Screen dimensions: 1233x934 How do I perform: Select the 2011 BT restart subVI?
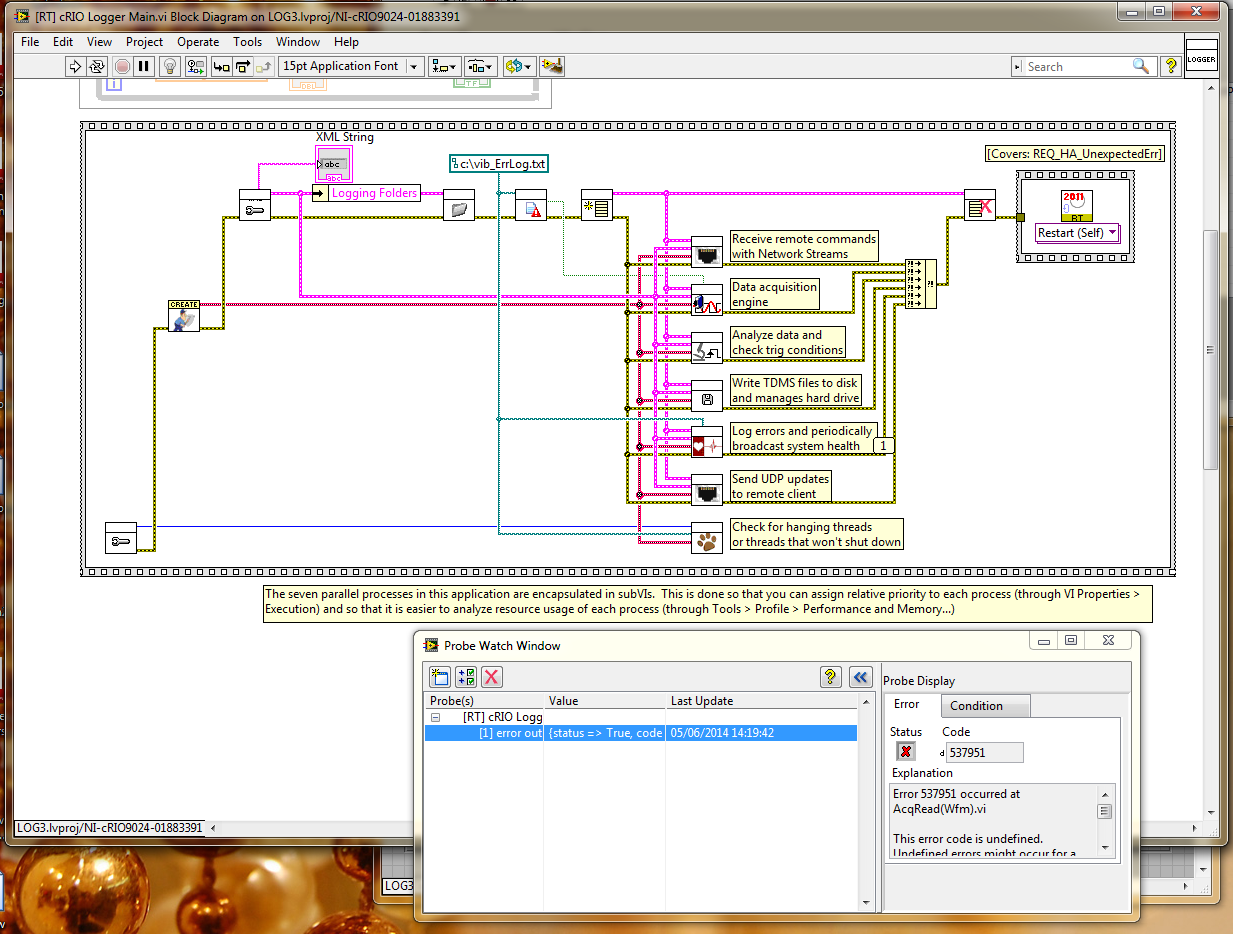1076,204
